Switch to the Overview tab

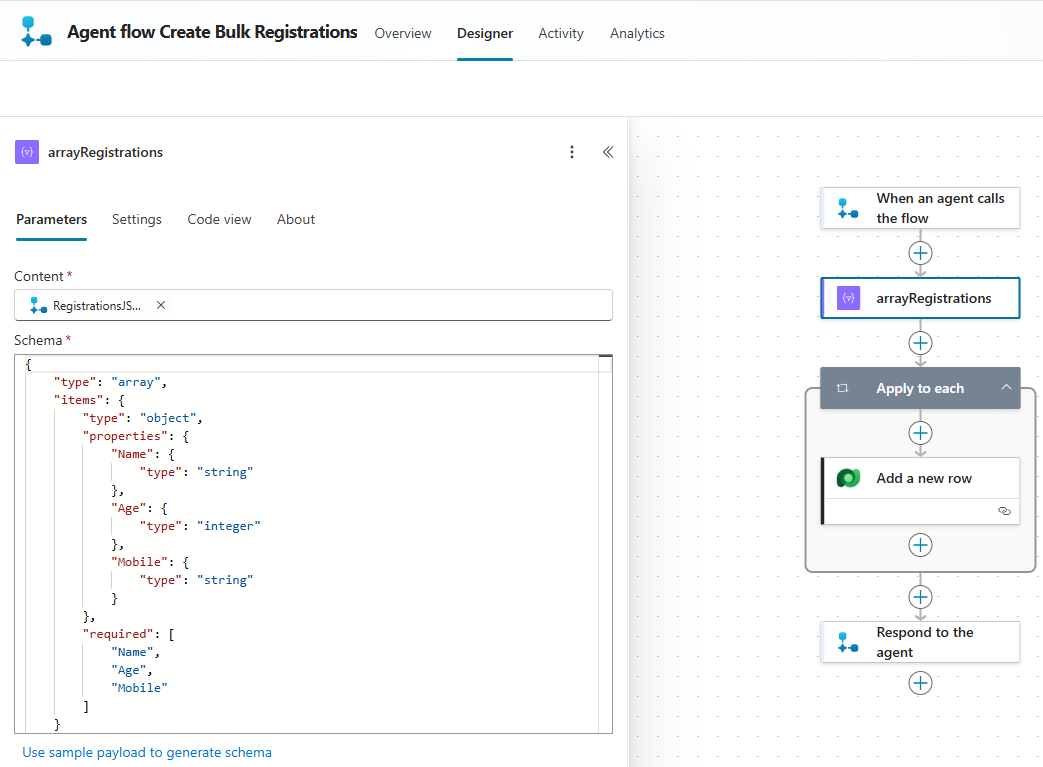(x=403, y=33)
